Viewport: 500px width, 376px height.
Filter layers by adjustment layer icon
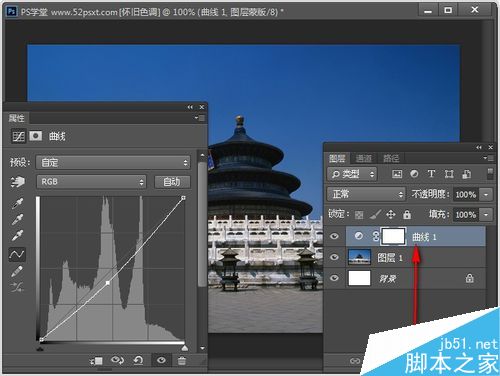(x=414, y=174)
